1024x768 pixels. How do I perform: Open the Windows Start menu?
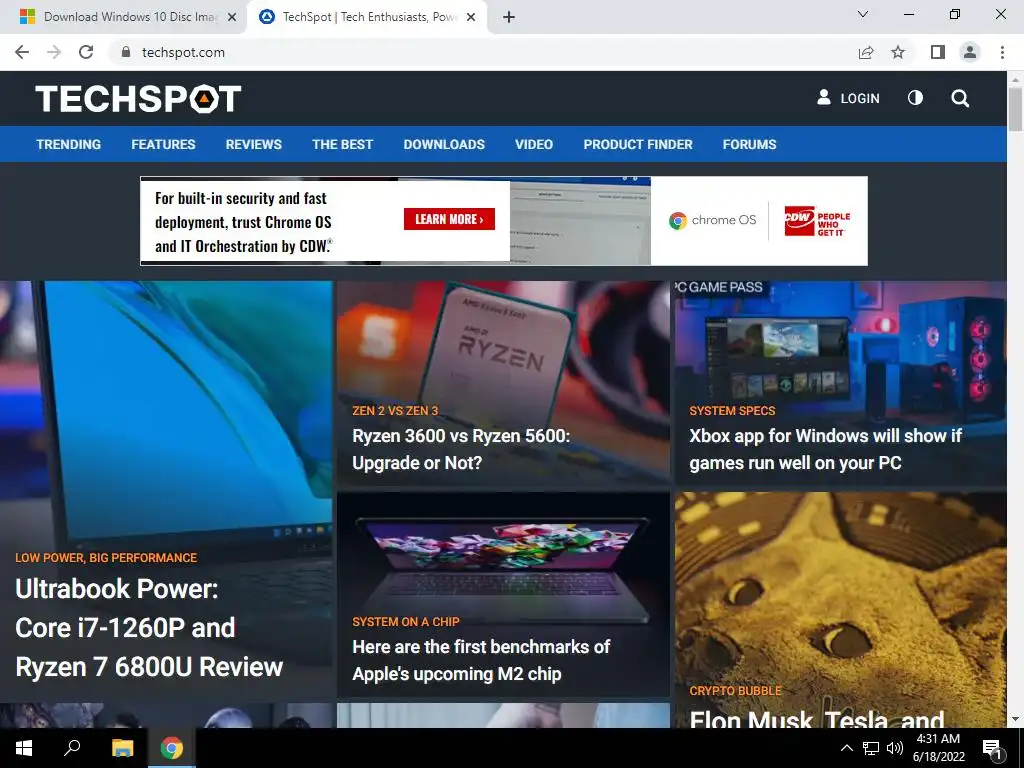[x=24, y=748]
